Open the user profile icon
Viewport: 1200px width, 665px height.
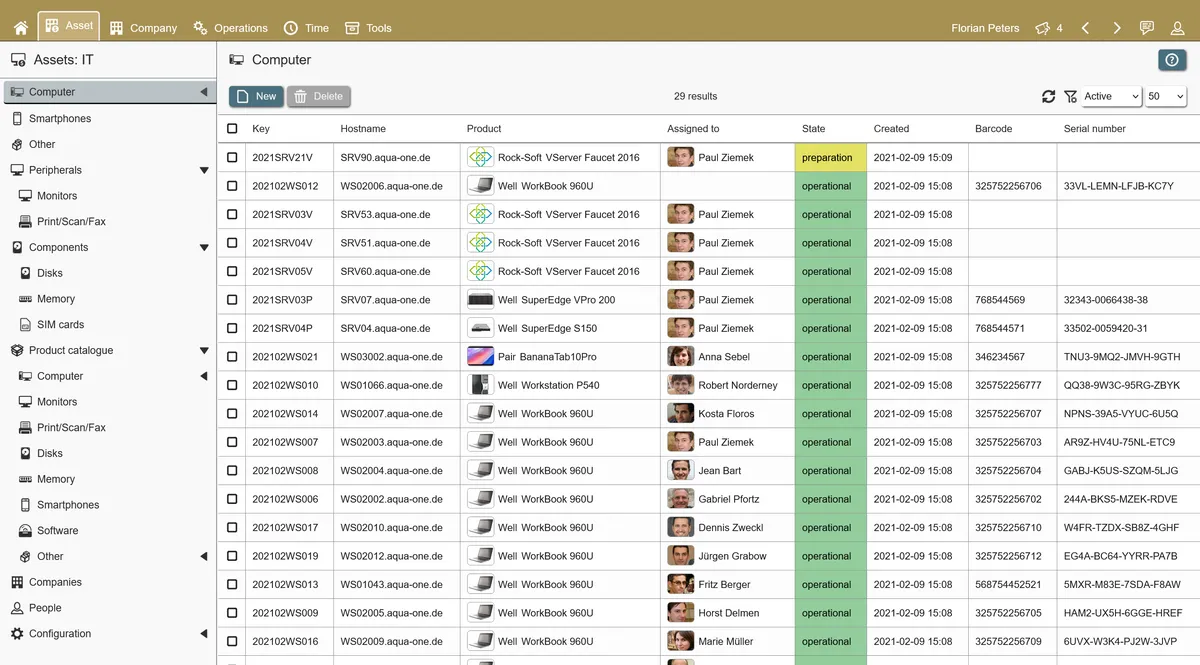tap(1177, 28)
